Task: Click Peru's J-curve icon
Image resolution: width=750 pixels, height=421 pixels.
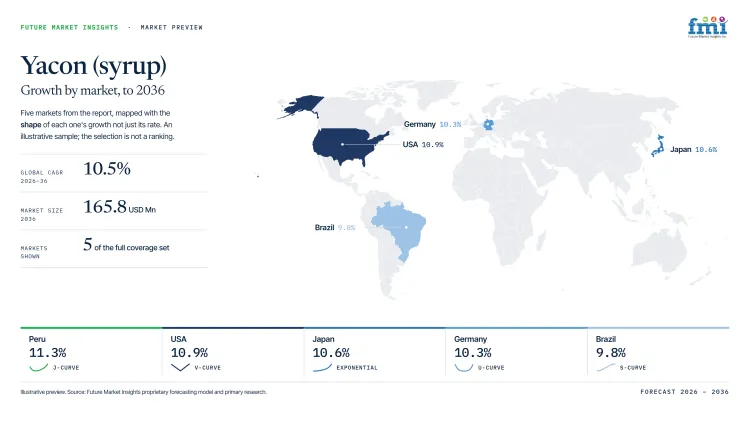Action: point(39,367)
